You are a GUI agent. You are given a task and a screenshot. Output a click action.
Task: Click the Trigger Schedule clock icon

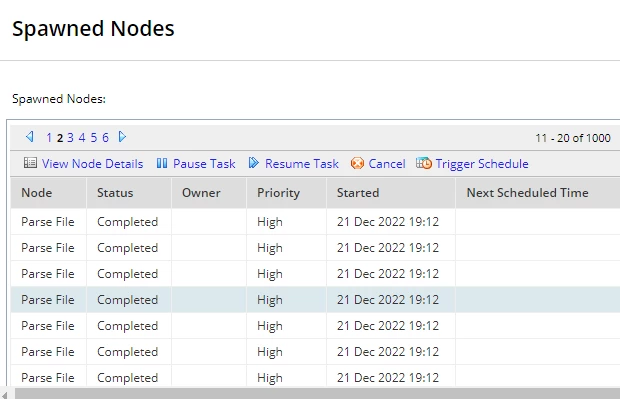(x=423, y=163)
